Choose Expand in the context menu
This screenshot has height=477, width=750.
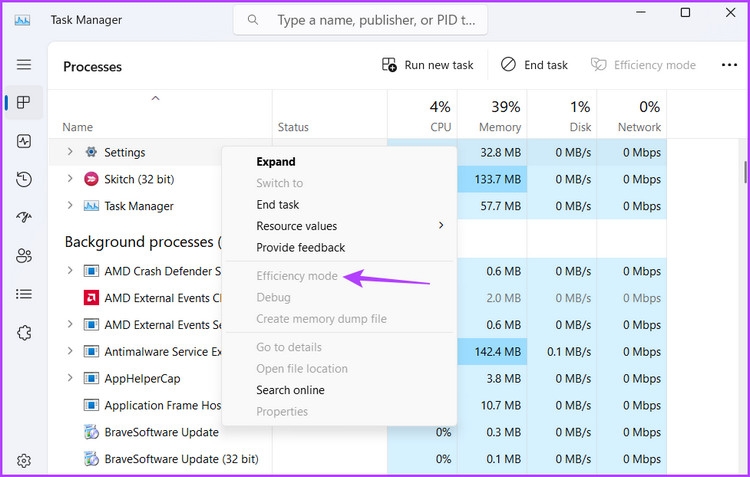339,162
